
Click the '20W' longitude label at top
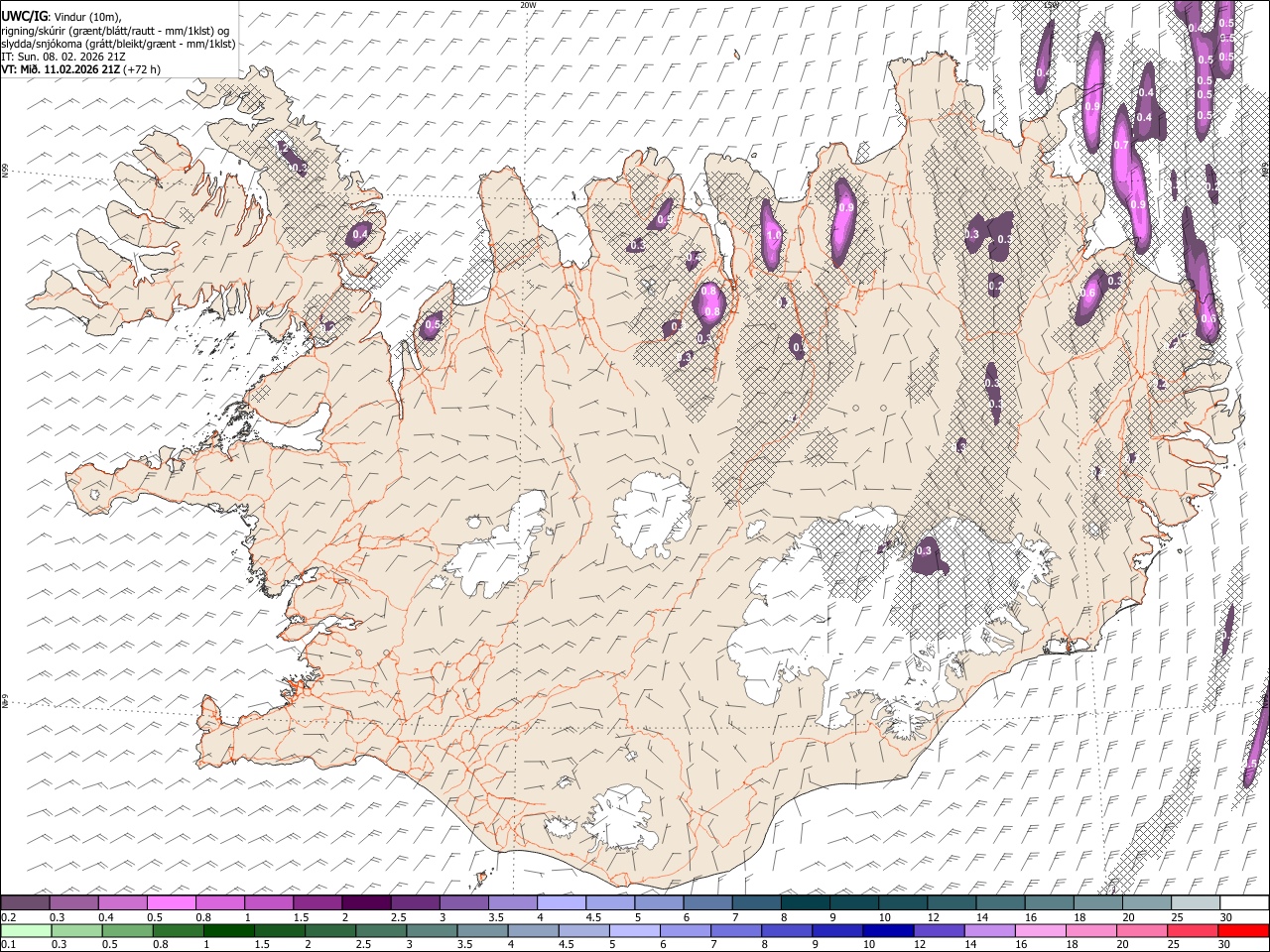coord(528,5)
